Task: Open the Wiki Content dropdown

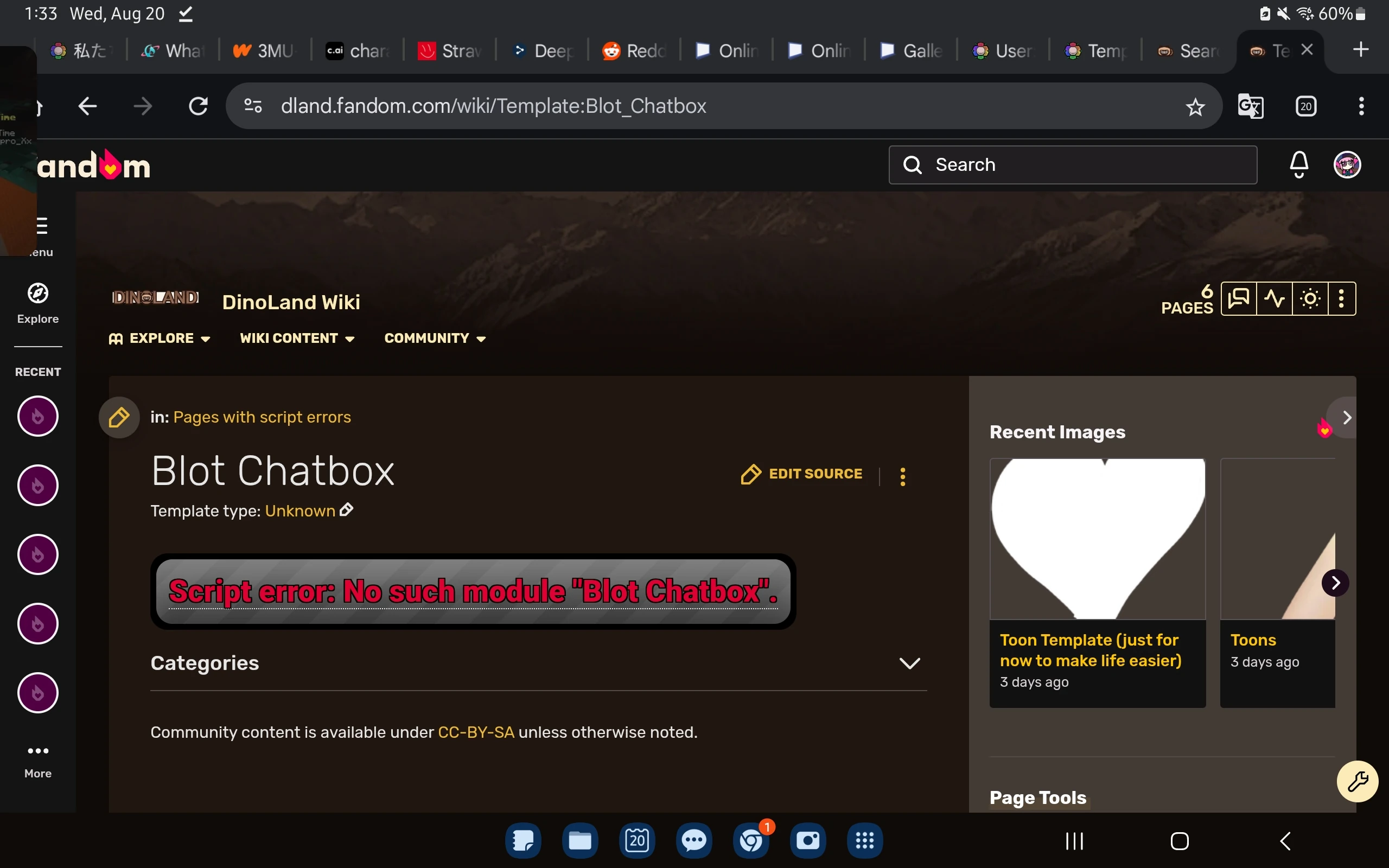Action: click(x=296, y=338)
